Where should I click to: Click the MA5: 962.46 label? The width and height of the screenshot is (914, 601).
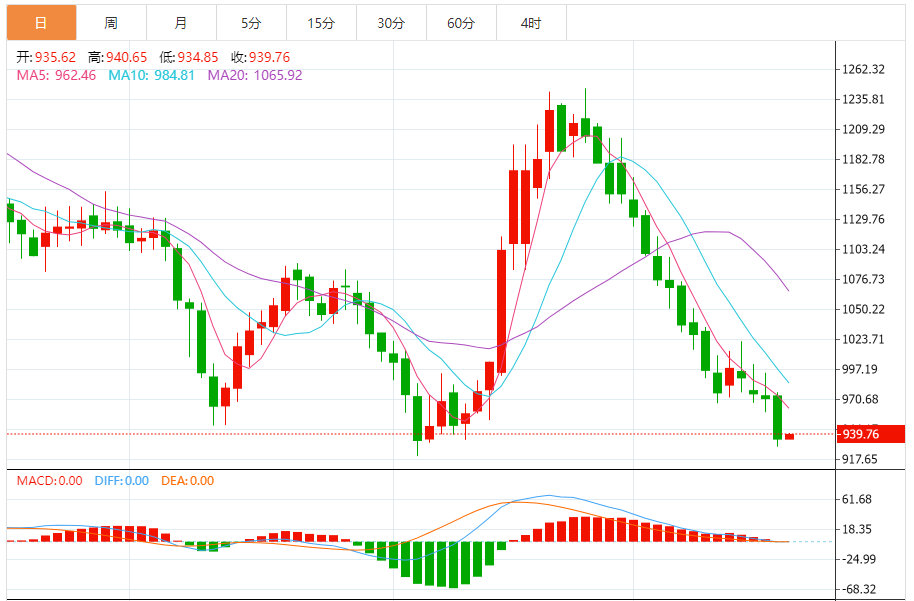click(57, 75)
